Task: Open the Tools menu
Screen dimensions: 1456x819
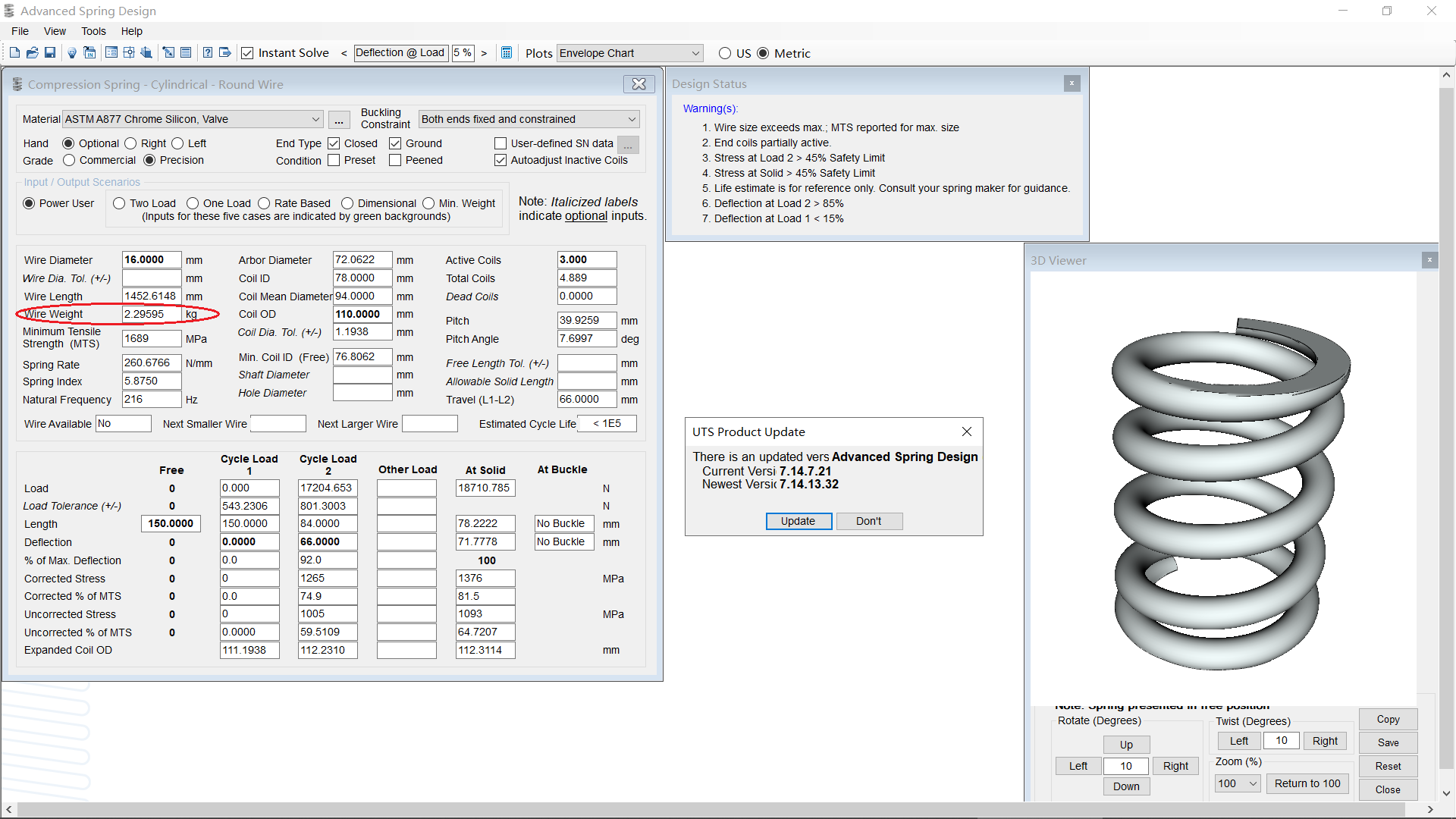Action: coord(93,31)
